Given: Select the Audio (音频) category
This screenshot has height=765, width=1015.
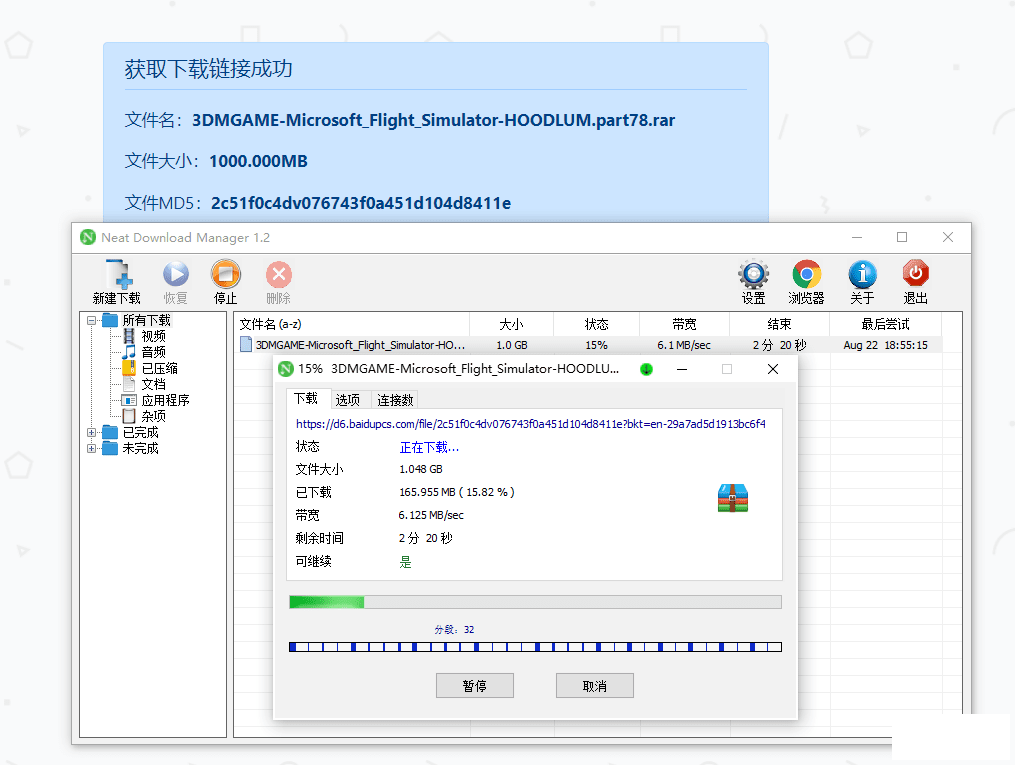Looking at the screenshot, I should point(153,352).
